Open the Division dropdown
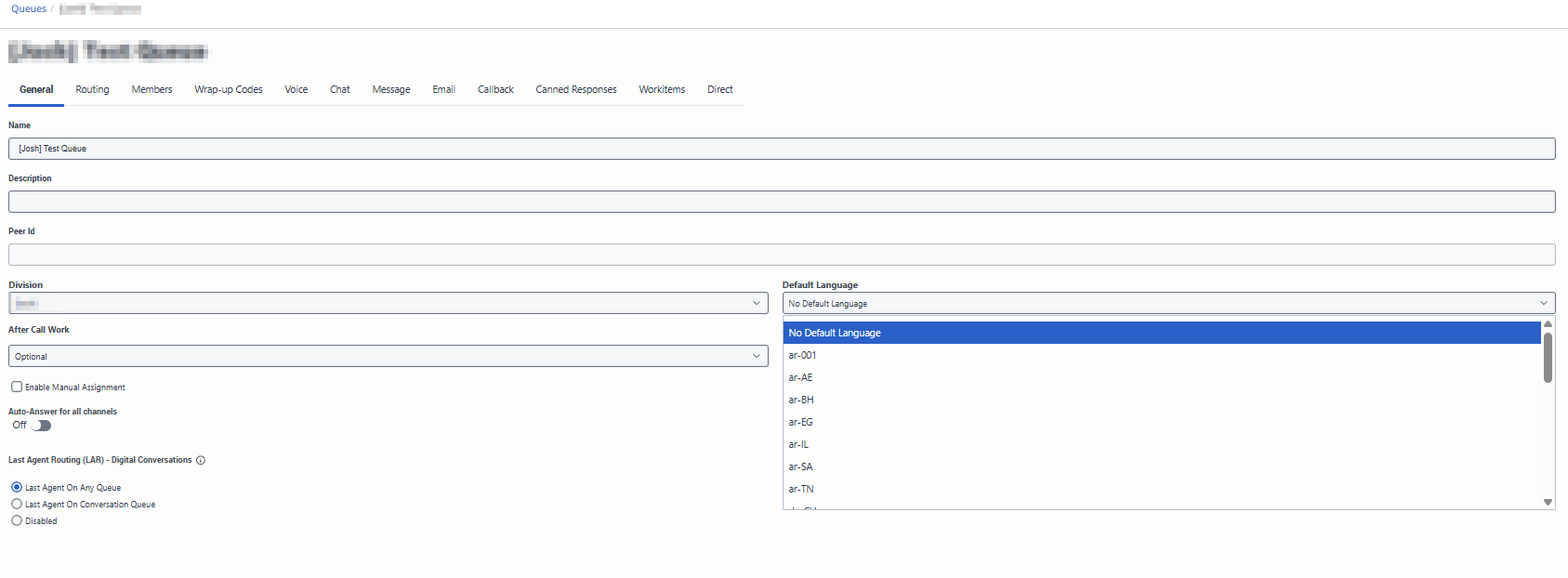This screenshot has width=1568, height=578. click(x=389, y=304)
